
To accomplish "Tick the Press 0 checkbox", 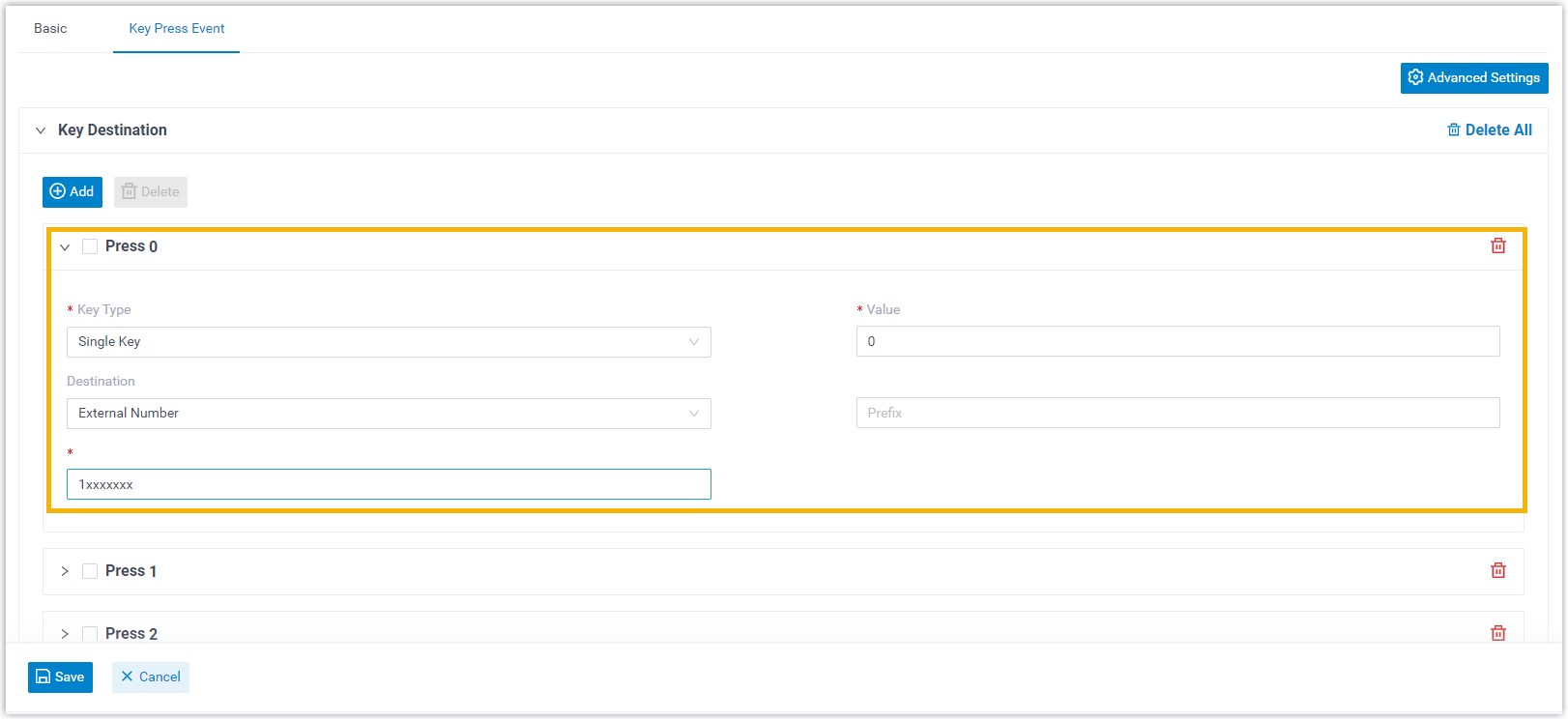I will pyautogui.click(x=90, y=246).
